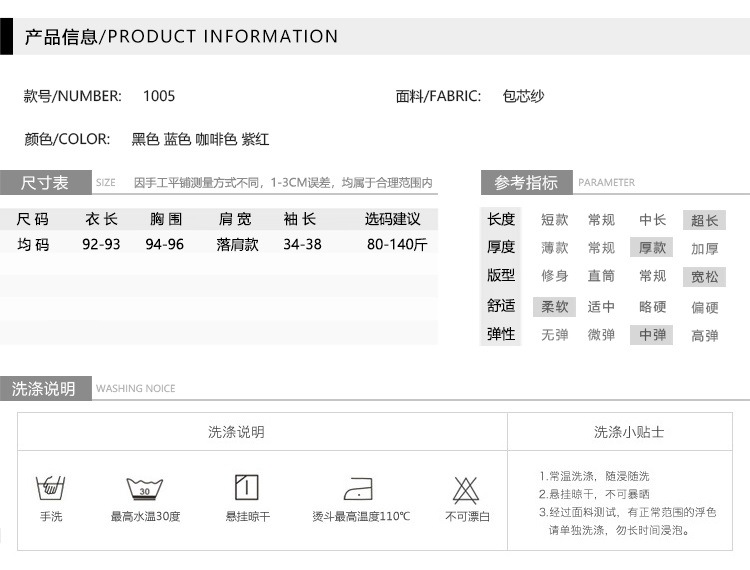Screen dimensions: 750x570
Task: Click the 弹性 parameter row label
Action: [501, 334]
